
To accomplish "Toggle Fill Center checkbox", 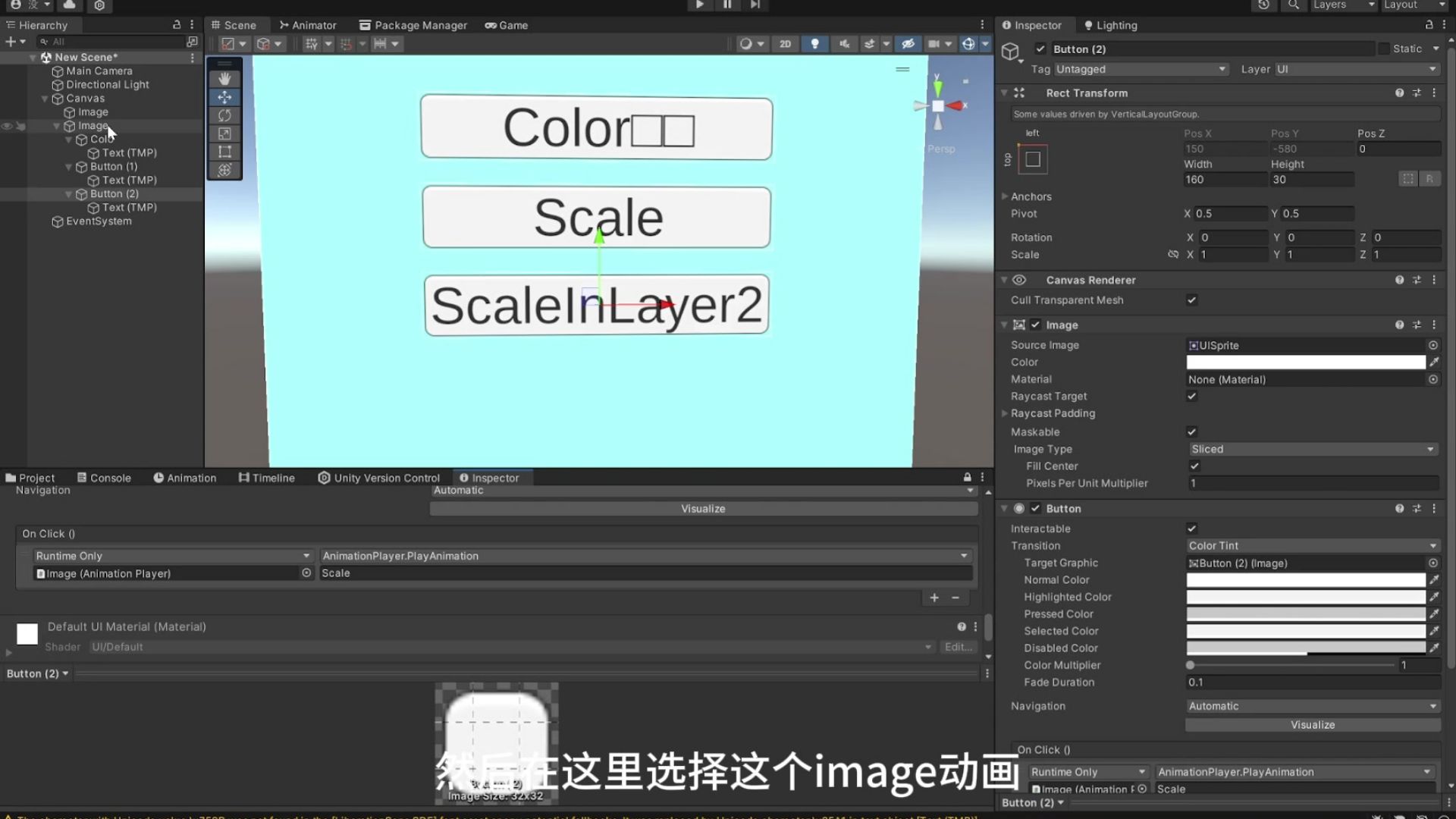I will [x=1194, y=466].
